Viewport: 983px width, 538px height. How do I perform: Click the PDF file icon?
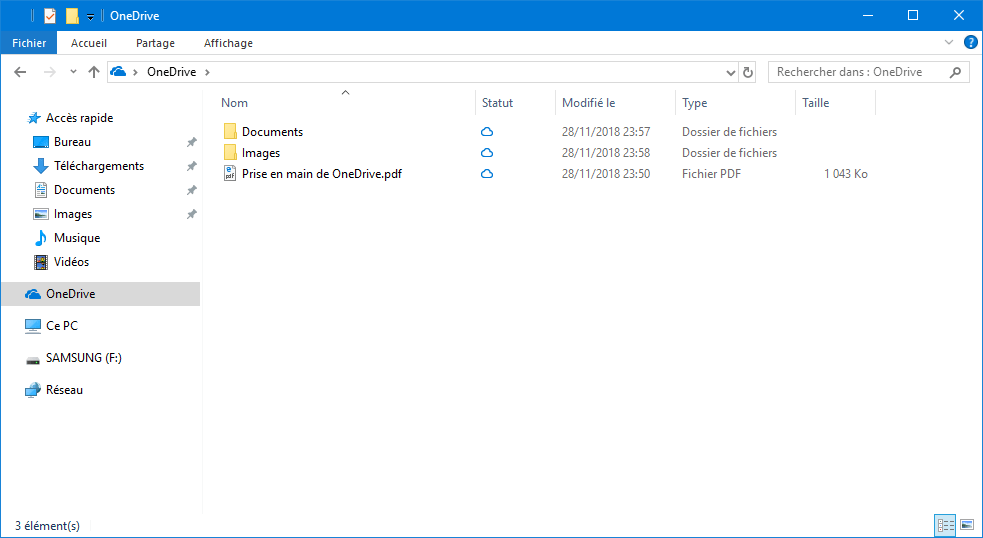(230, 174)
